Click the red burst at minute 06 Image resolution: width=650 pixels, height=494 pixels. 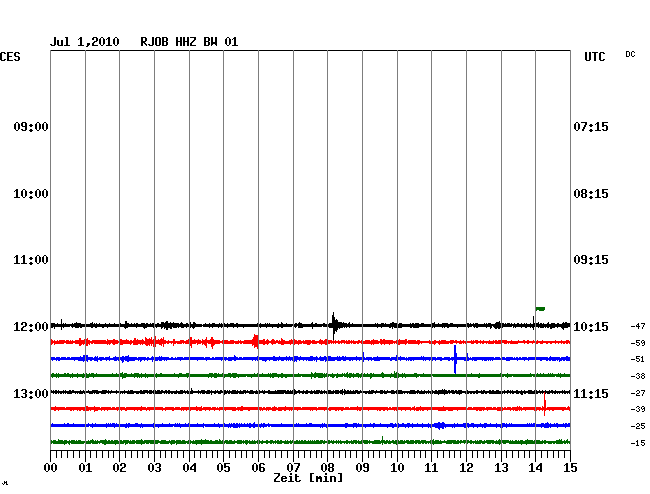[x=256, y=341]
